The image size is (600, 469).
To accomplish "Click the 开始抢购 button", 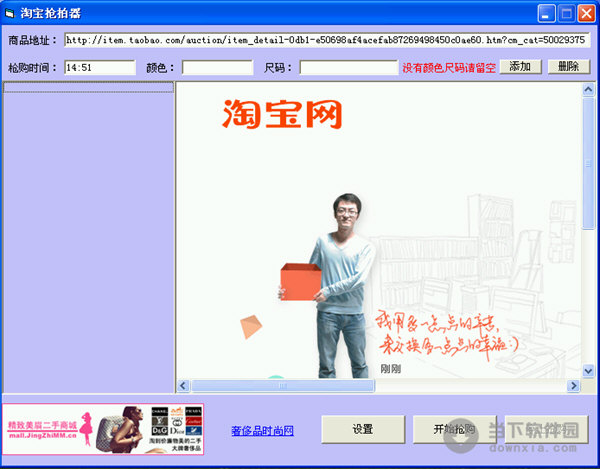I will point(455,429).
